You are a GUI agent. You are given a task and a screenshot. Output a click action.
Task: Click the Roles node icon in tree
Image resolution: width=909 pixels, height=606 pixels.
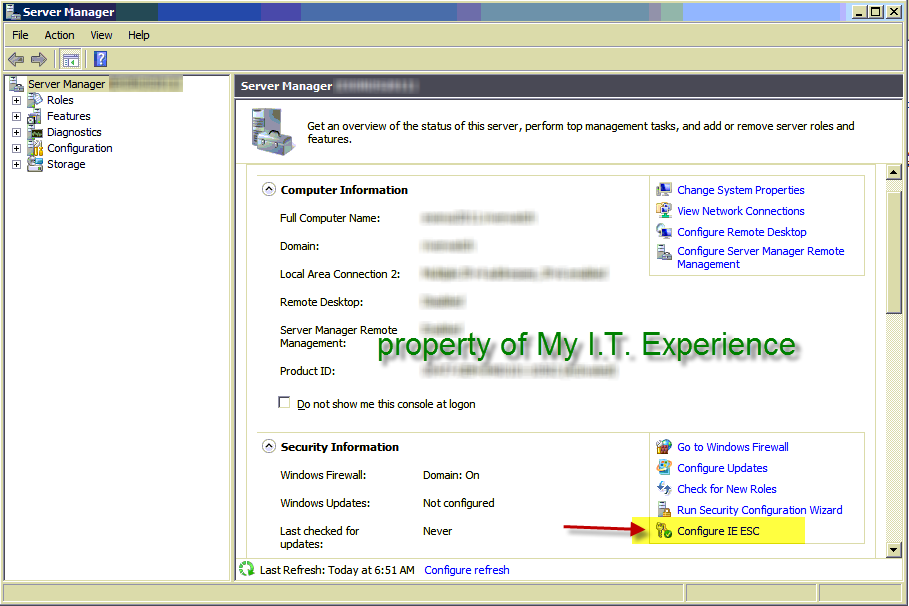[35, 100]
